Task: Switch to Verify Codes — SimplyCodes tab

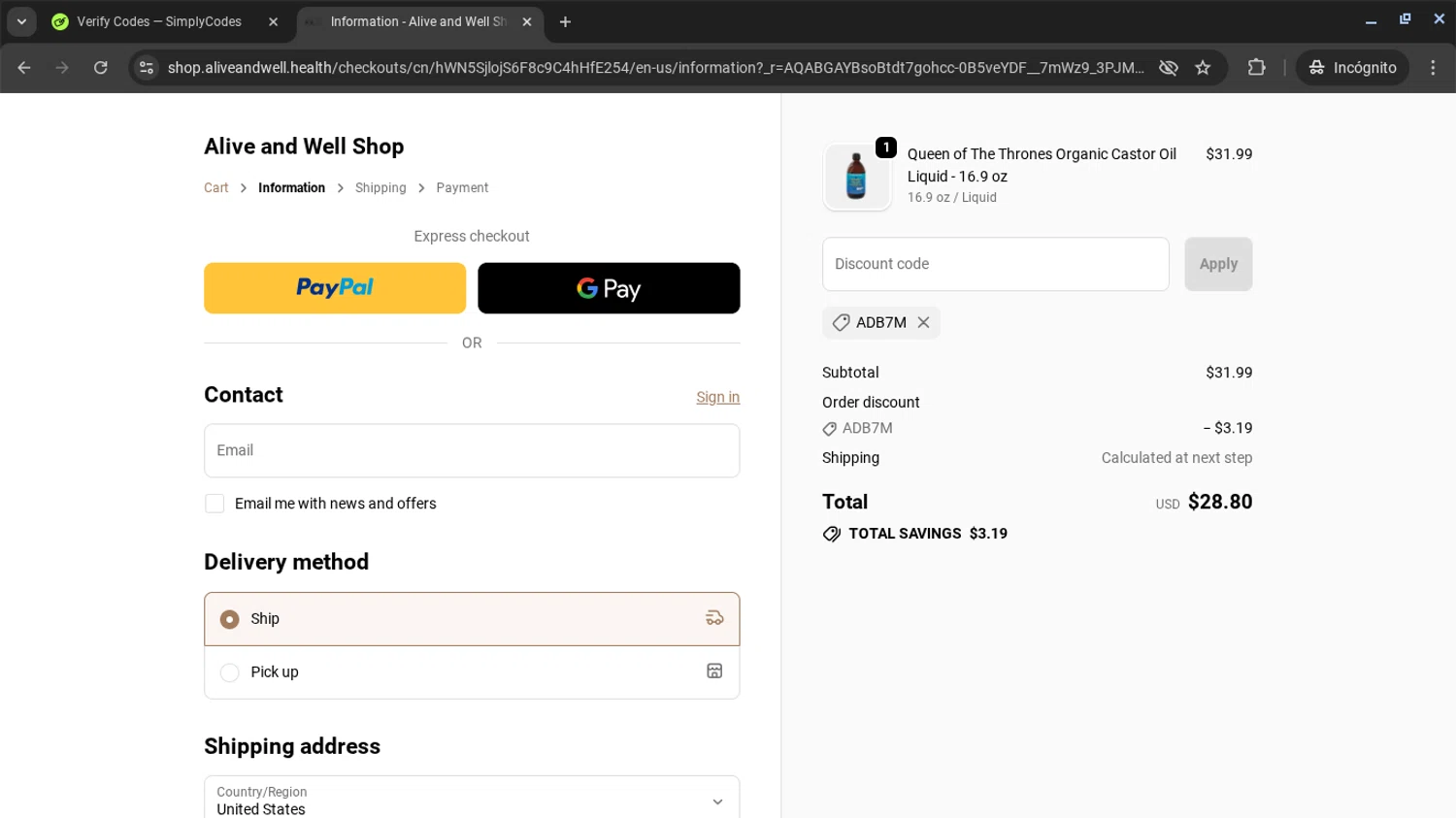Action: (159, 21)
